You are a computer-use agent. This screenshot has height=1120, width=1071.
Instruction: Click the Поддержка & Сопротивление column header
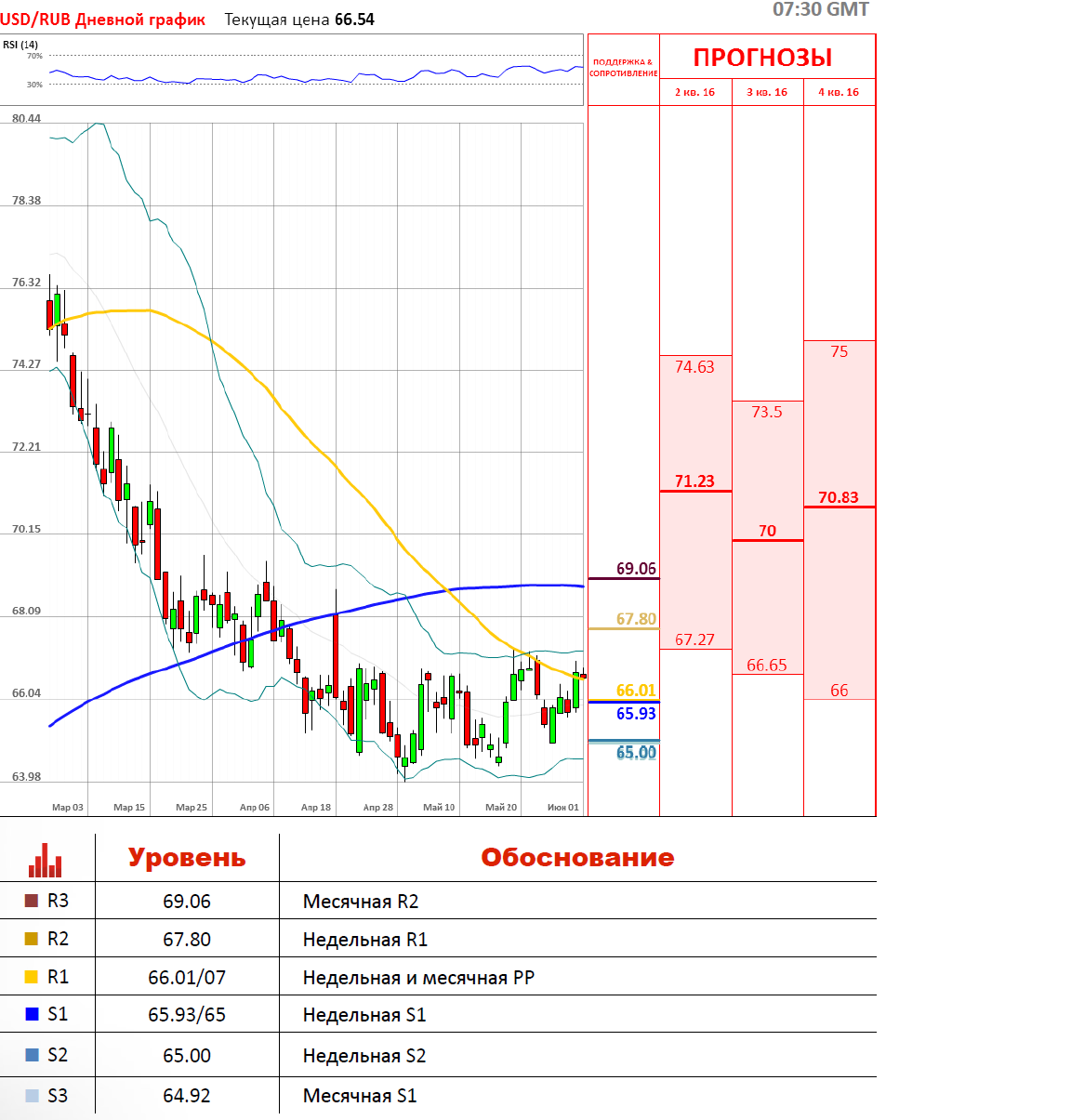[623, 68]
